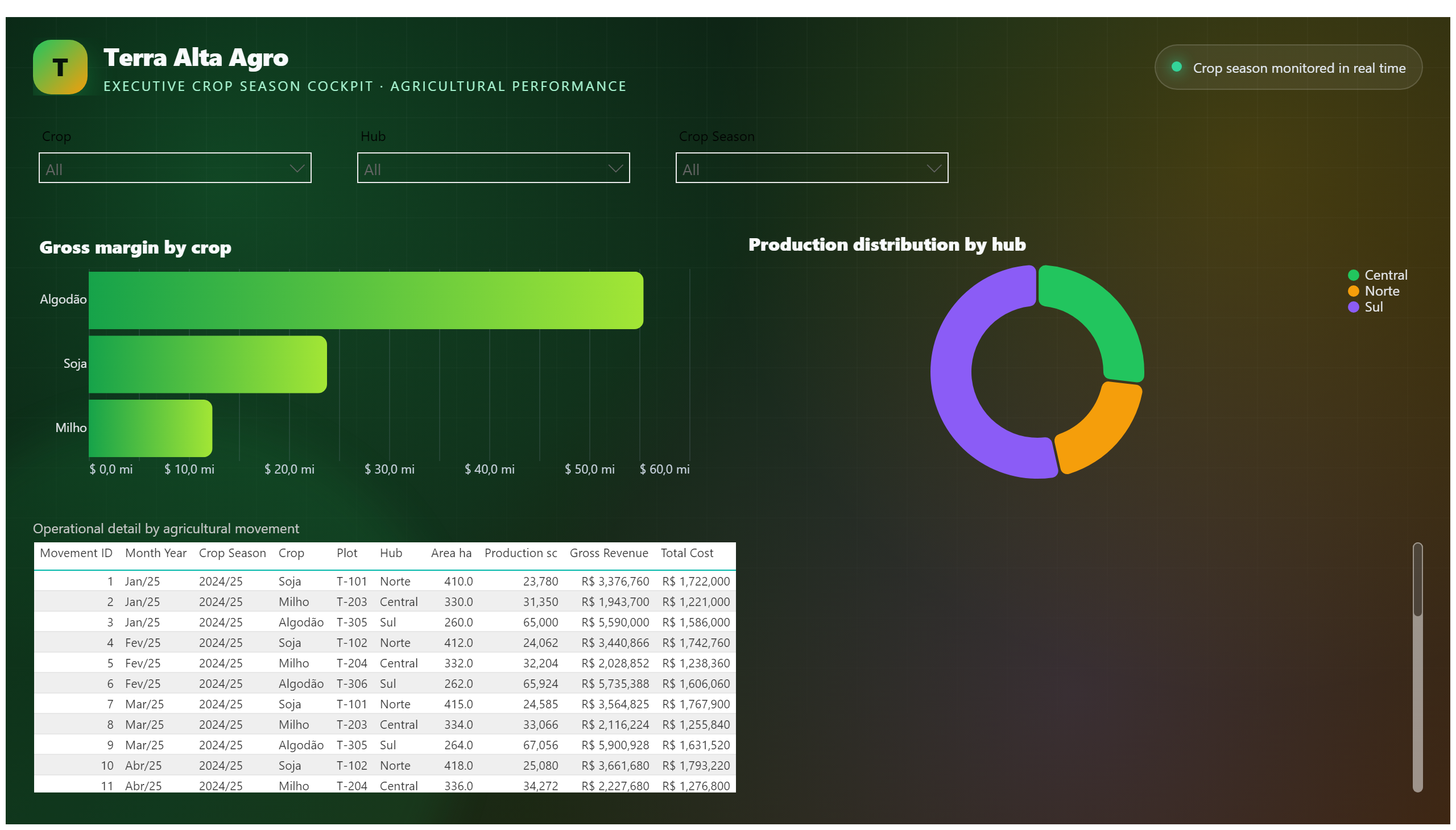The width and height of the screenshot is (1456, 830).
Task: Sort by Movement ID column header
Action: coord(76,553)
